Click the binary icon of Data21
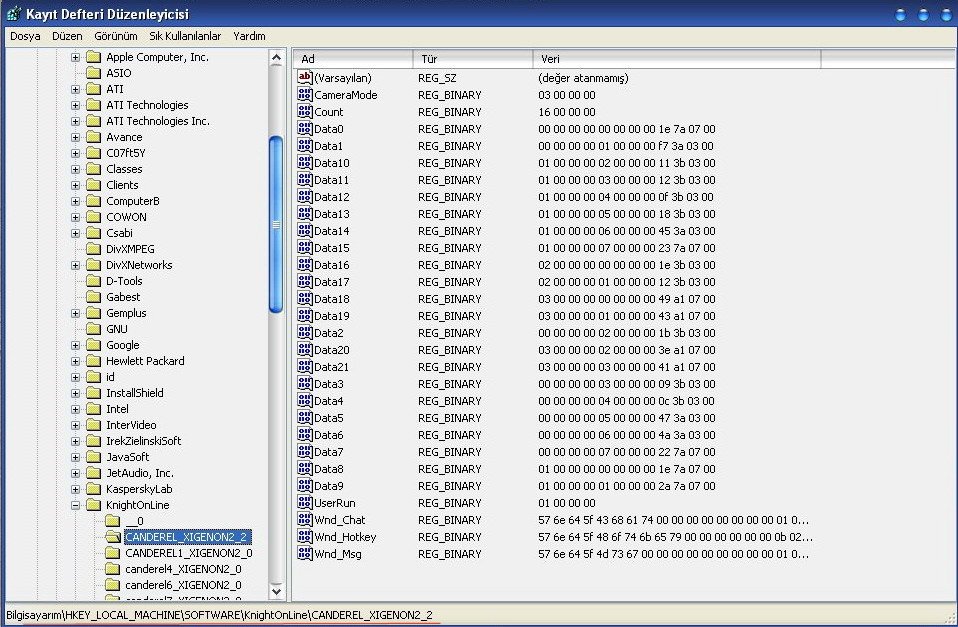 (x=304, y=367)
